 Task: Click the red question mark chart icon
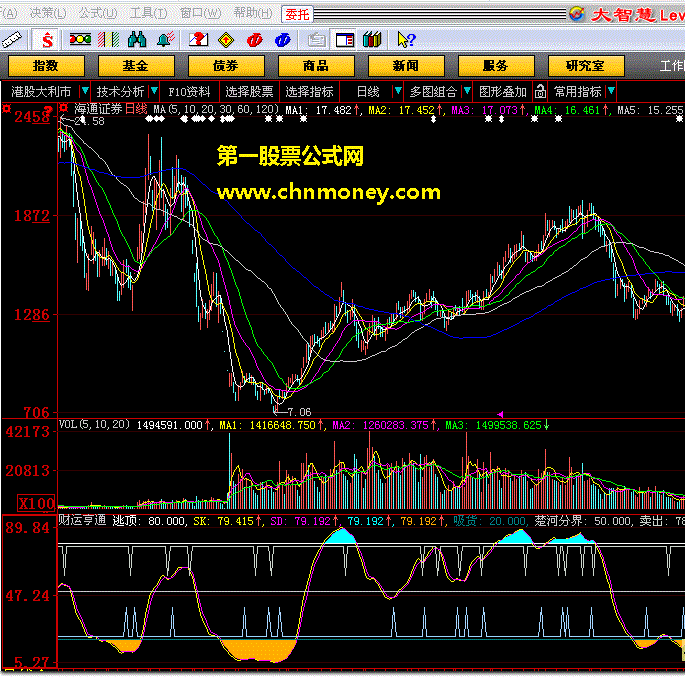pos(198,40)
